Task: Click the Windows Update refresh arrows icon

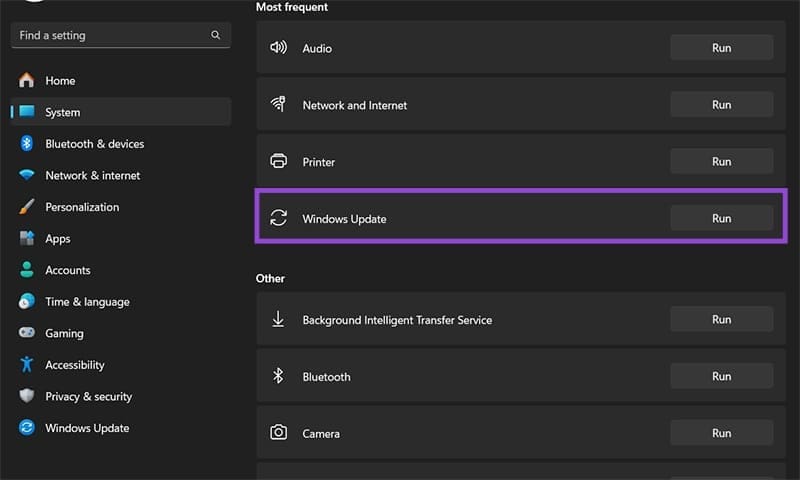Action: pos(279,219)
